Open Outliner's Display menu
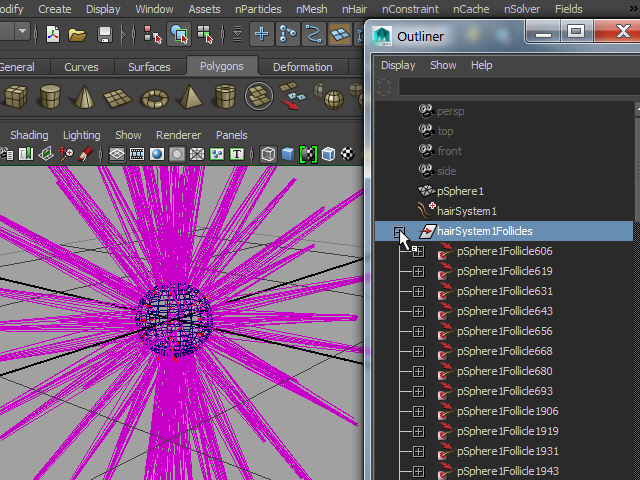The width and height of the screenshot is (640, 480). click(x=398, y=65)
